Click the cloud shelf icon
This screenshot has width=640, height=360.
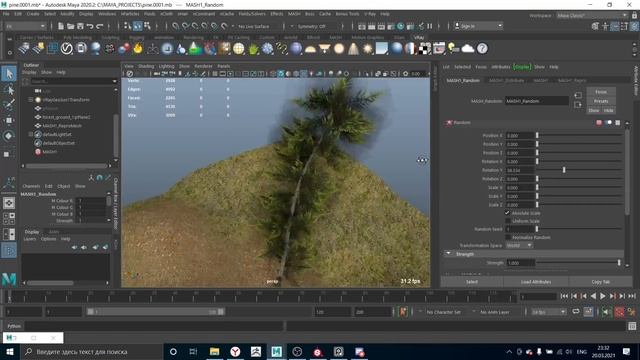coord(468,49)
